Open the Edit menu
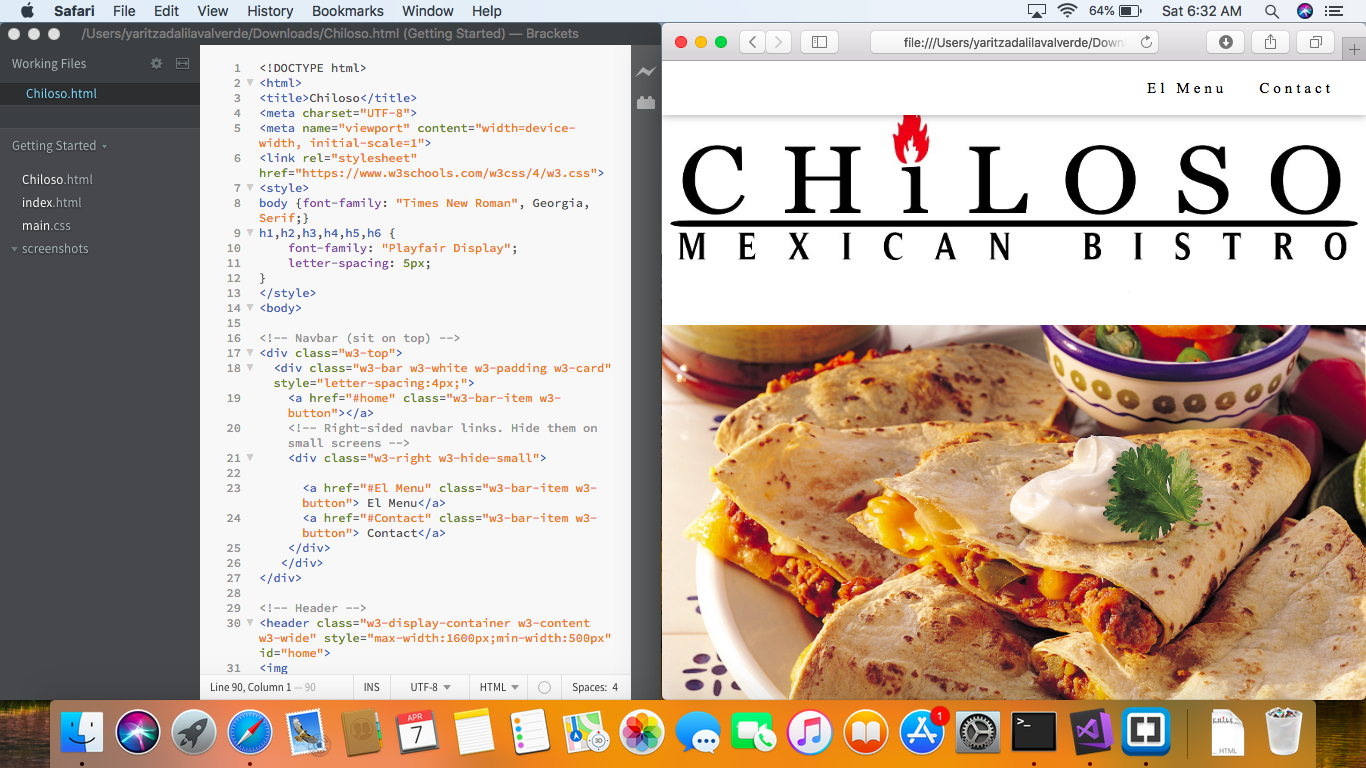The image size is (1366, 768). [x=166, y=11]
